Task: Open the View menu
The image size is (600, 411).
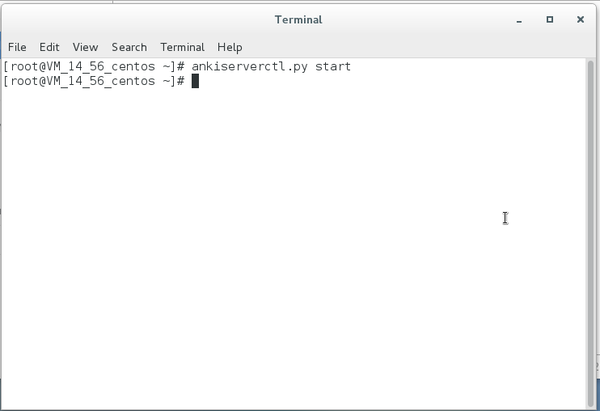Action: 85,47
